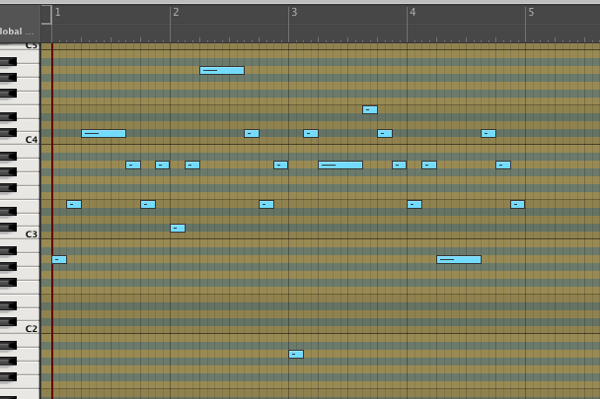The image size is (600, 399).
Task: Click the Global tracks label
Action: [x=16, y=31]
